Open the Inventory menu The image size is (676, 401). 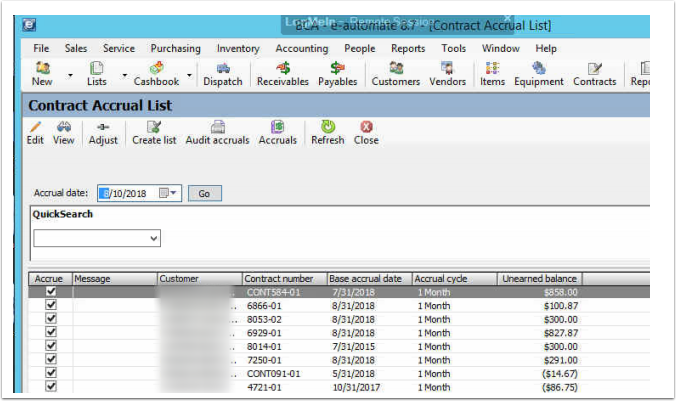pyautogui.click(x=238, y=48)
